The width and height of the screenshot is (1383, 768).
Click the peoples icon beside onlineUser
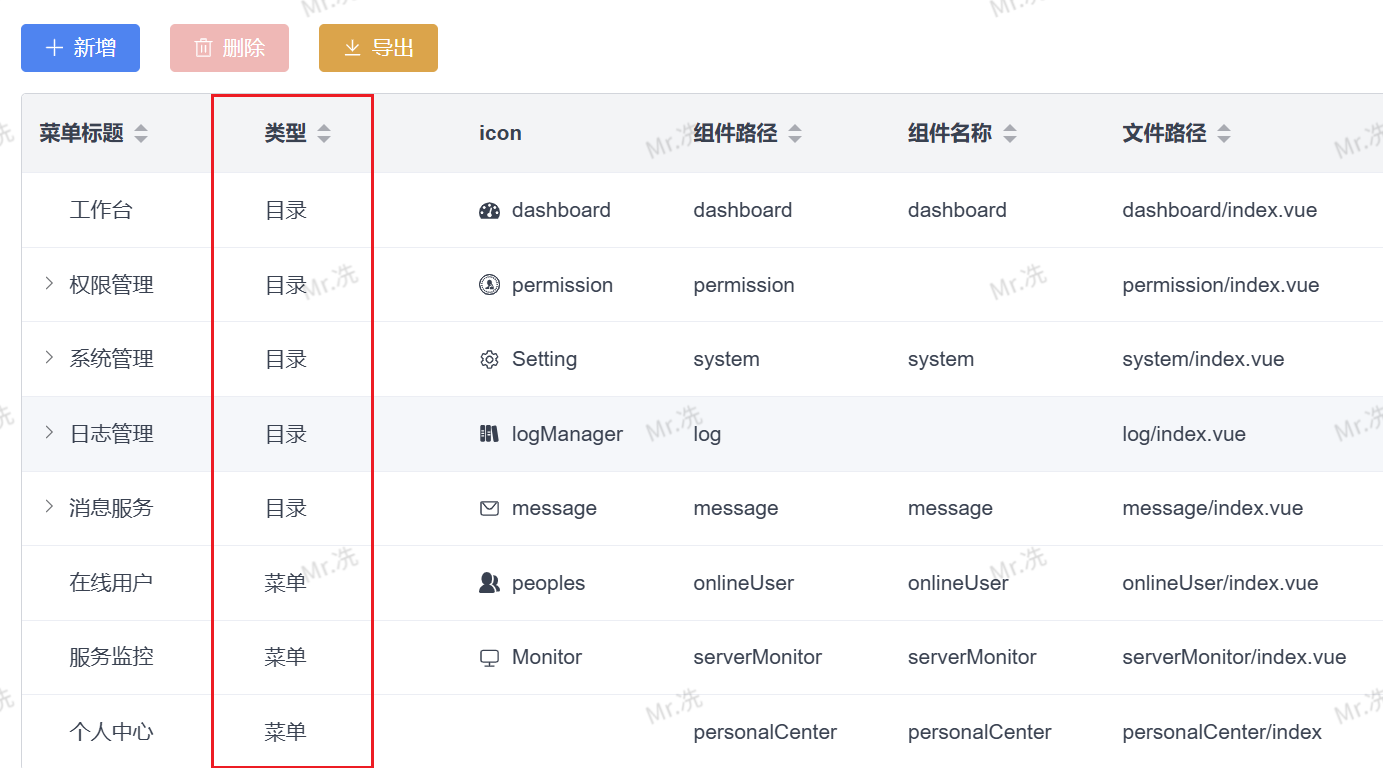tap(489, 582)
